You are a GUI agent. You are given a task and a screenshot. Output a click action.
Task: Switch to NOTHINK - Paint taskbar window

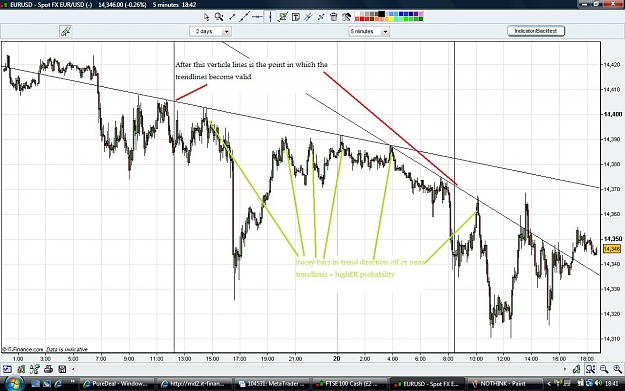[x=505, y=384]
